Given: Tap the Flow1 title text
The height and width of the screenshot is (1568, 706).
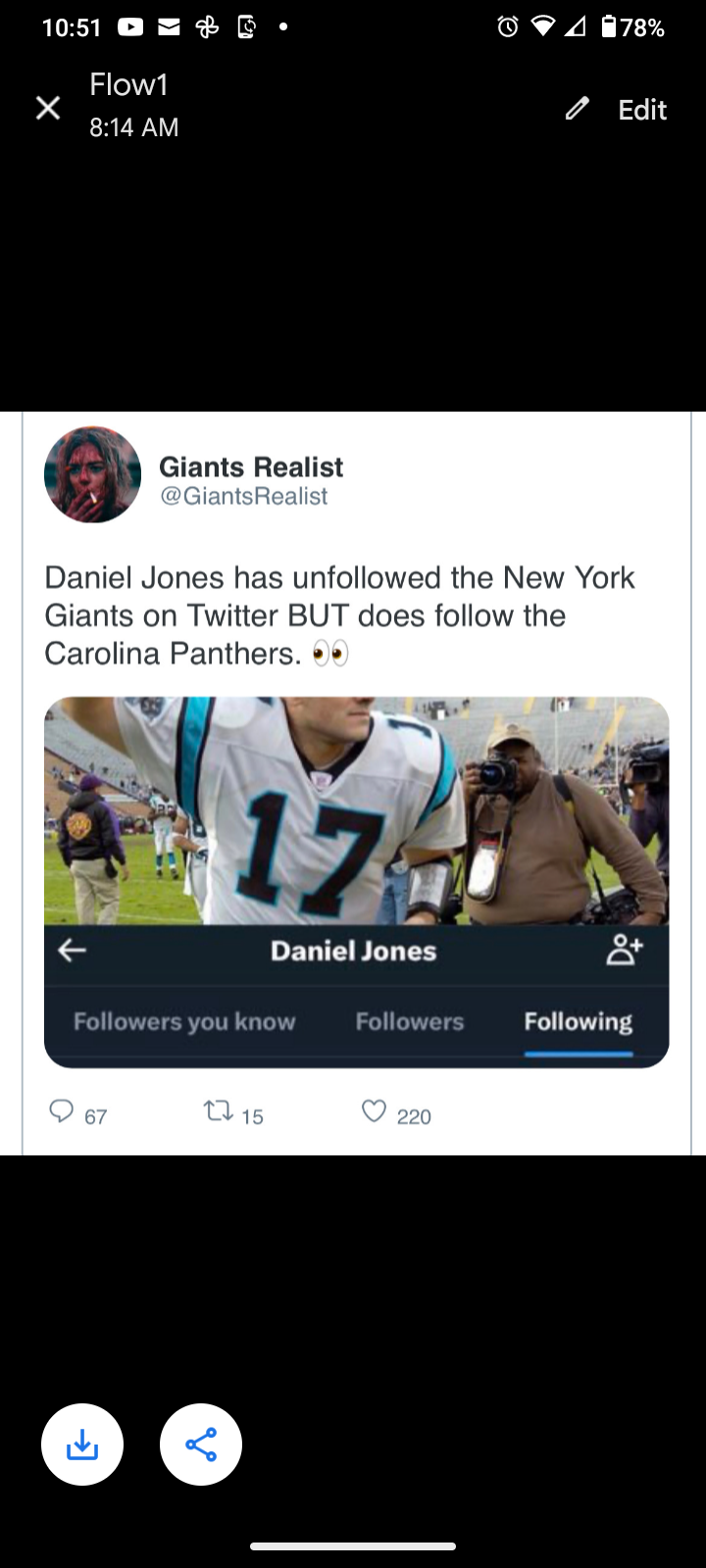Looking at the screenshot, I should pyautogui.click(x=128, y=85).
